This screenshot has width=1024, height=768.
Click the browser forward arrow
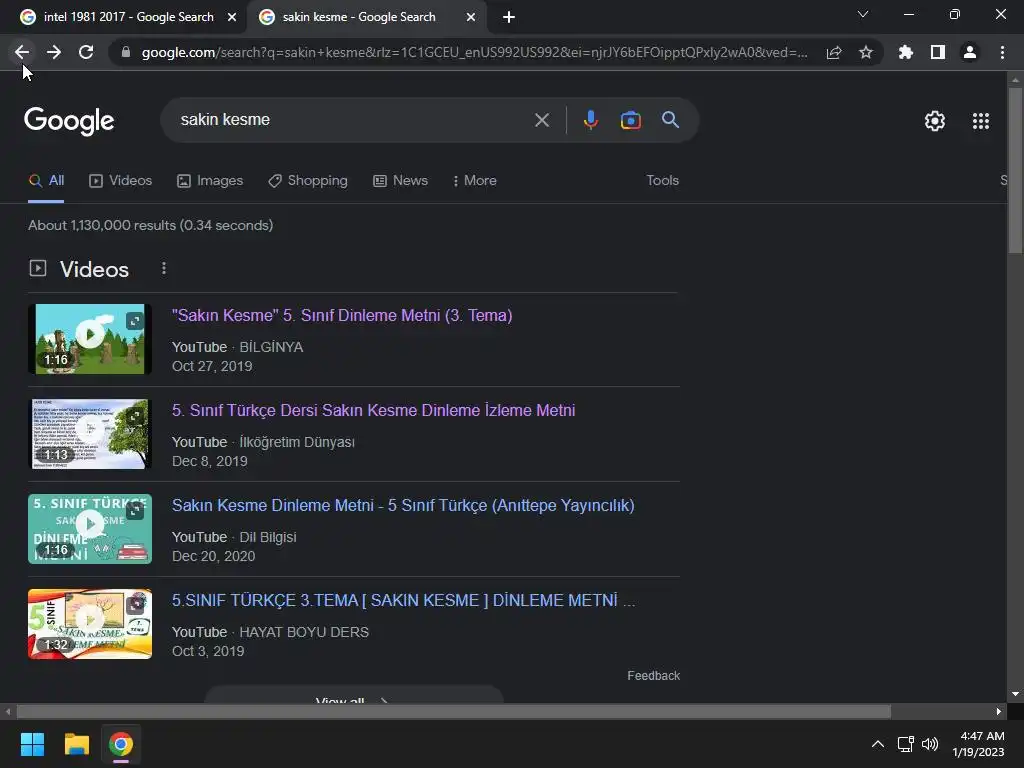(x=54, y=52)
